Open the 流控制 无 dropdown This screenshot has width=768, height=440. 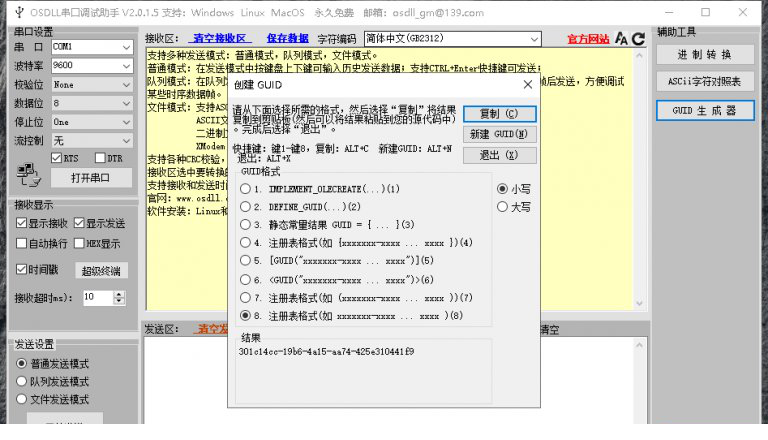(x=92, y=141)
